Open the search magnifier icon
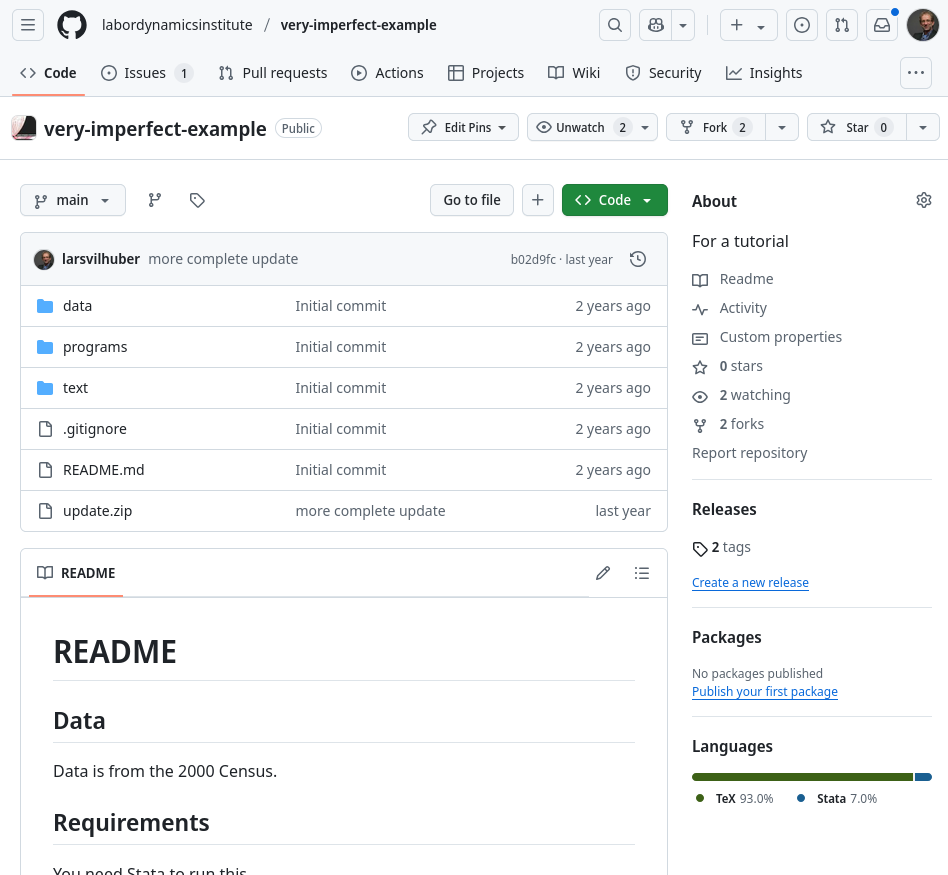The image size is (948, 875). (x=614, y=25)
